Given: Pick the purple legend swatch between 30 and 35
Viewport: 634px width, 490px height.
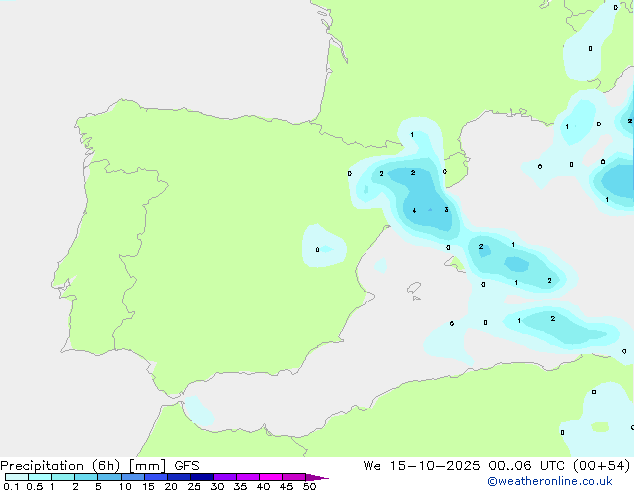Looking at the screenshot, I should coord(225,477).
